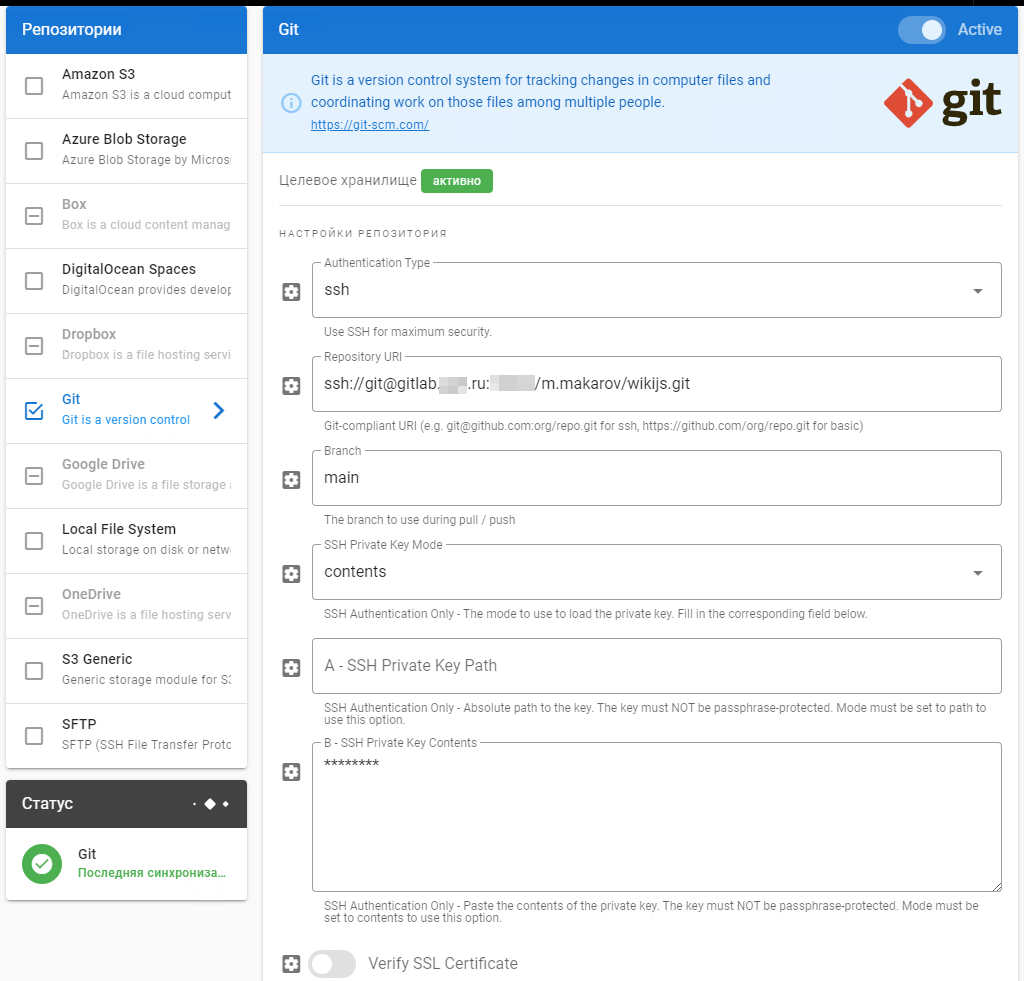Click the gear icon beside SSH Private Key Contents
Image resolution: width=1024 pixels, height=981 pixels.
coord(291,772)
